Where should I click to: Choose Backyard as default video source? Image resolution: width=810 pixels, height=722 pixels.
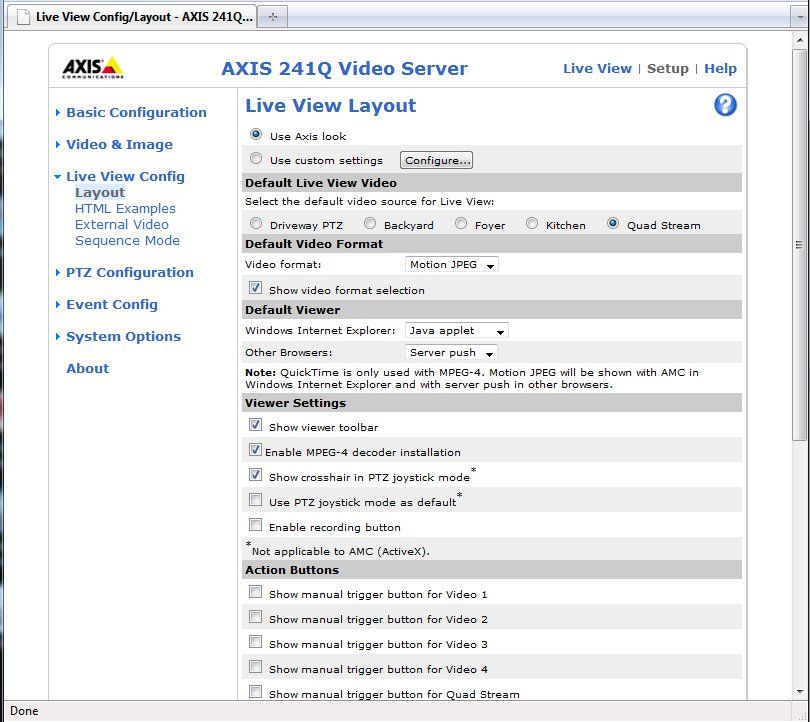(x=370, y=223)
